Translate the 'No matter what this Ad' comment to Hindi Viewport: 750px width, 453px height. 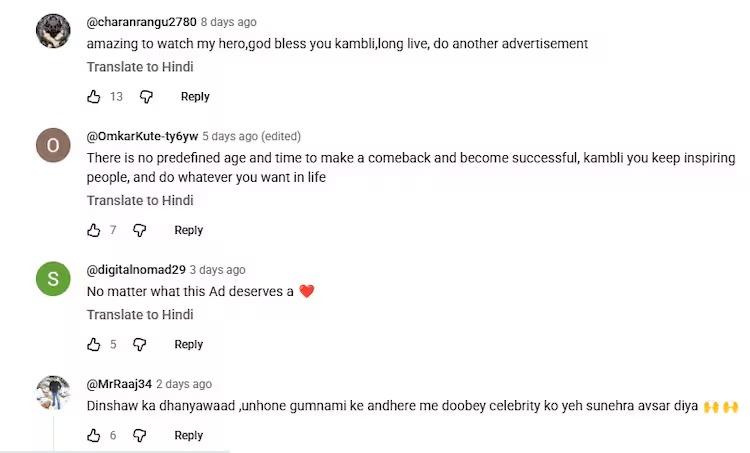click(x=140, y=315)
